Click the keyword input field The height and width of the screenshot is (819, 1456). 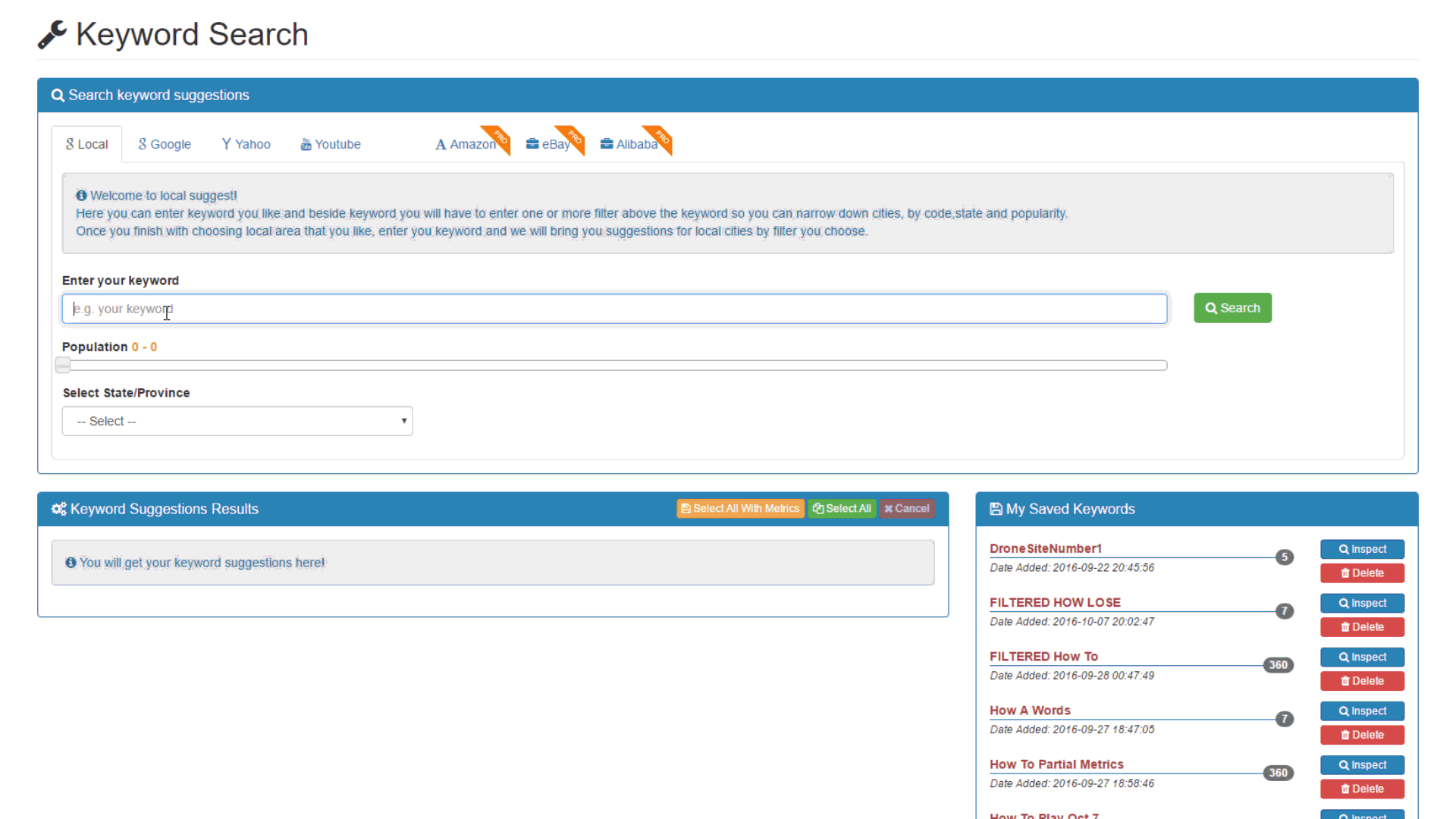[x=614, y=309]
